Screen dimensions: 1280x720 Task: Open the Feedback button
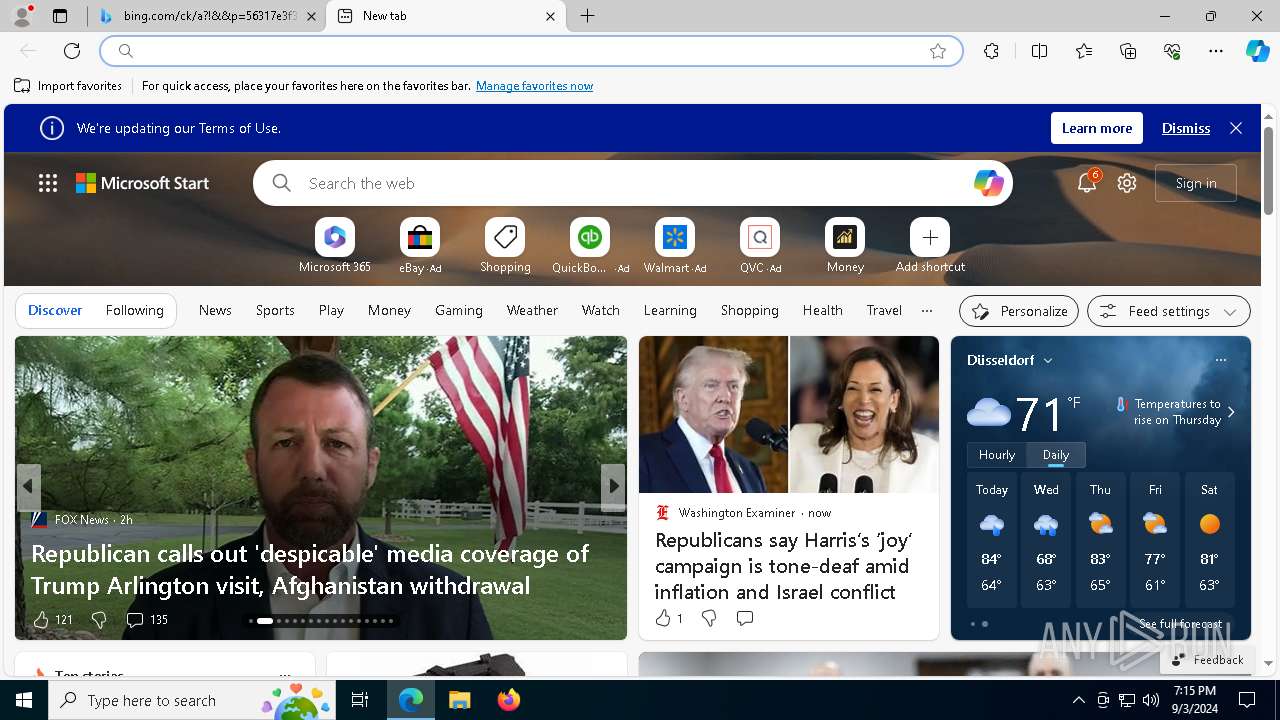pyautogui.click(x=1207, y=660)
